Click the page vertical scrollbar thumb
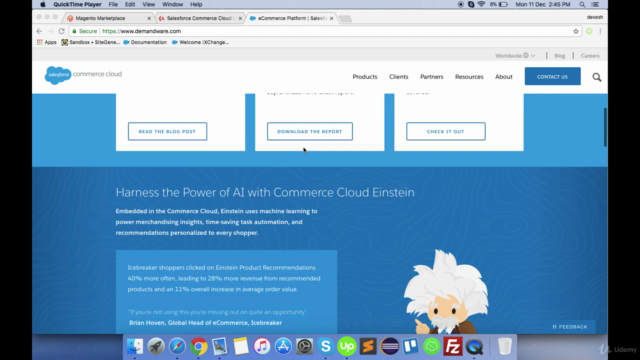This screenshot has width=640, height=360. click(605, 127)
